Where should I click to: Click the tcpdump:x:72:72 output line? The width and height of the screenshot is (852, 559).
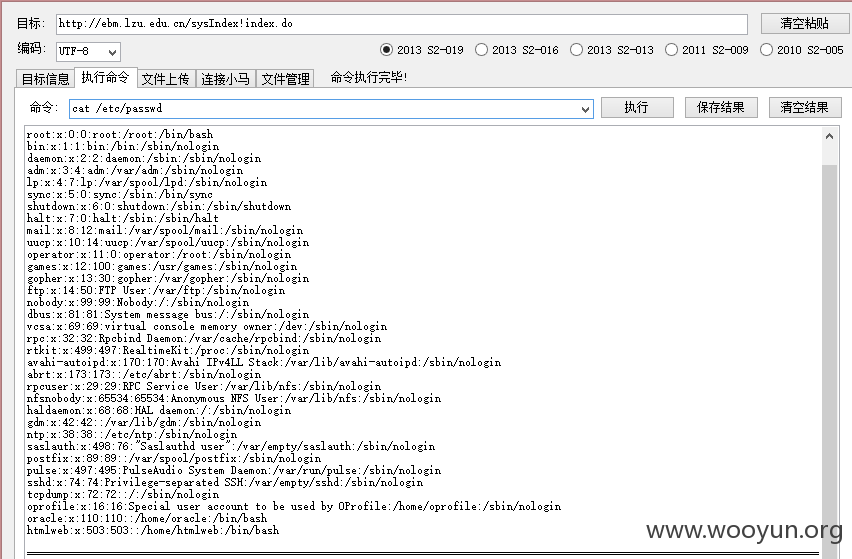123,494
